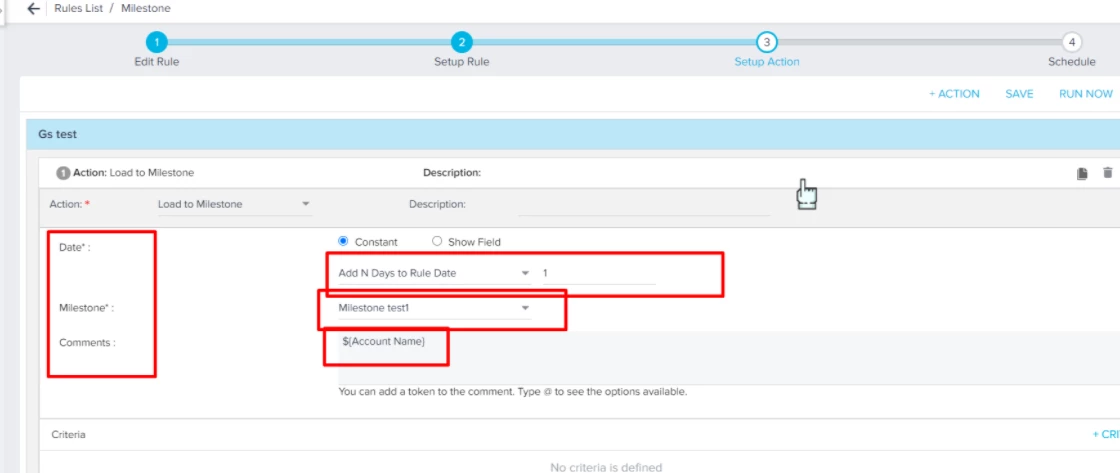Open step 3 Setup Action
Screen dimensions: 1120x473
[x=766, y=42]
